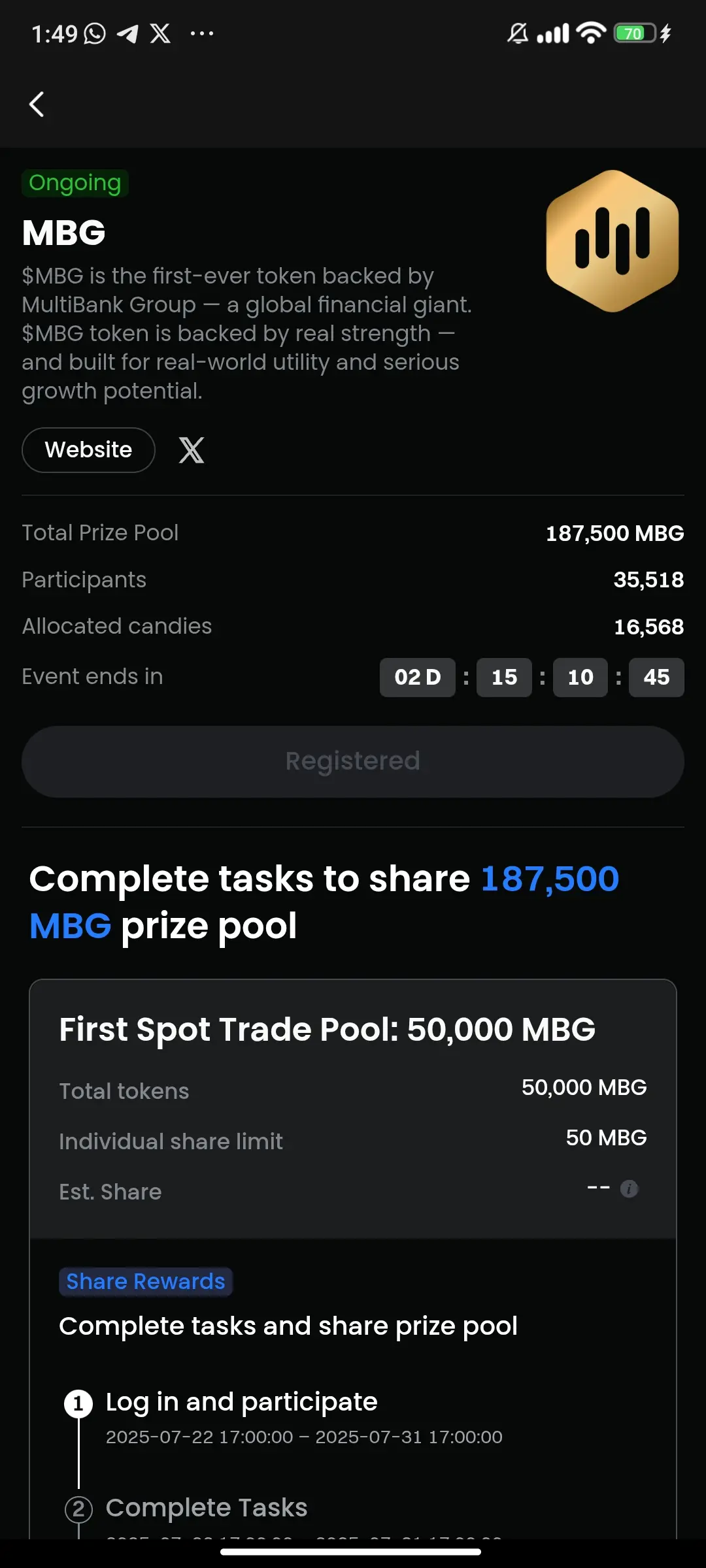The height and width of the screenshot is (1568, 706).
Task: Tap the back arrow icon
Action: [x=37, y=105]
